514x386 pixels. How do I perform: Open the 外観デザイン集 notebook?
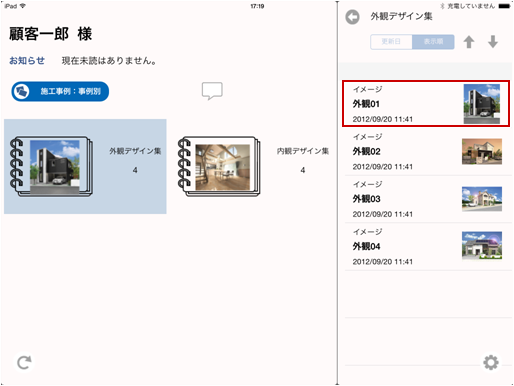(x=85, y=166)
